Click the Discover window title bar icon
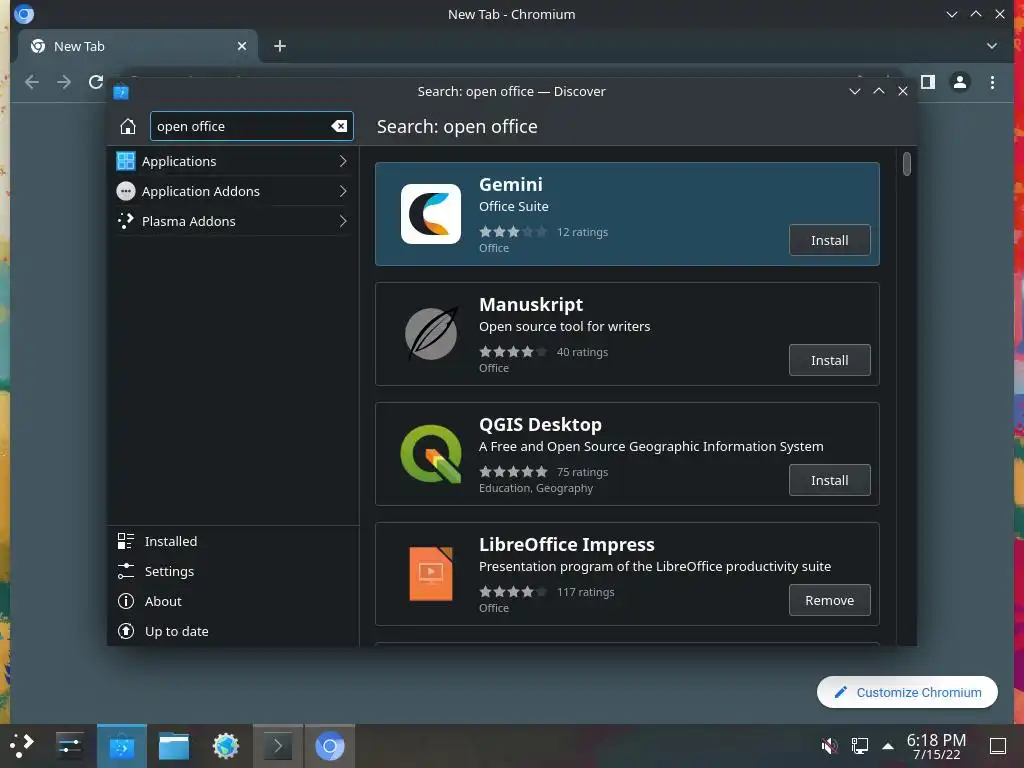 click(121, 91)
